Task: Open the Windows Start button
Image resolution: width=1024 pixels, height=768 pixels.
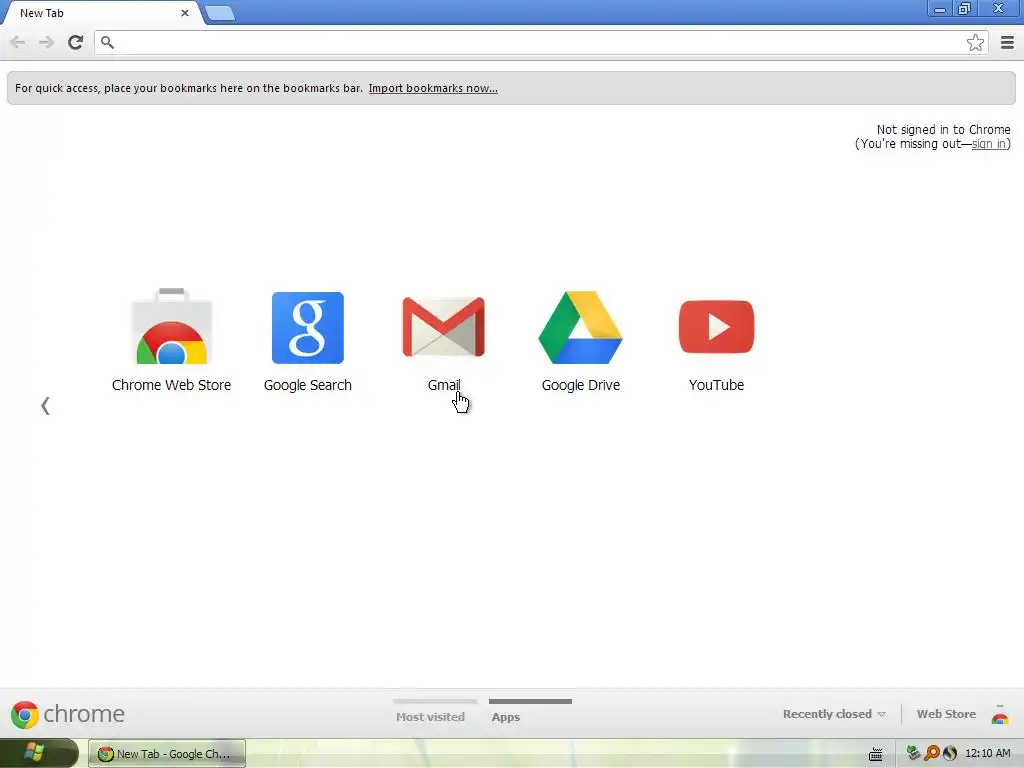Action: (x=39, y=753)
